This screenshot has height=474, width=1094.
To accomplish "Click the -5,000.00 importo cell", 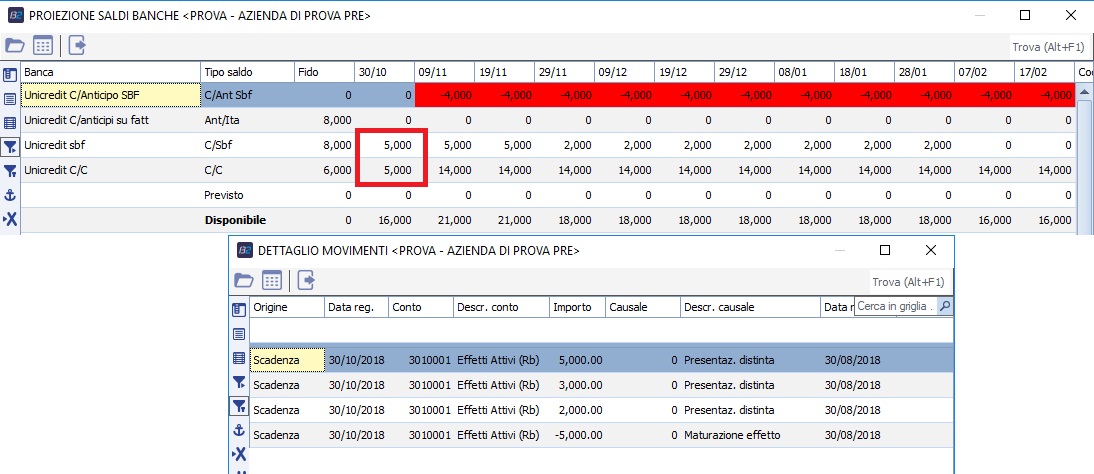I will click(x=577, y=435).
